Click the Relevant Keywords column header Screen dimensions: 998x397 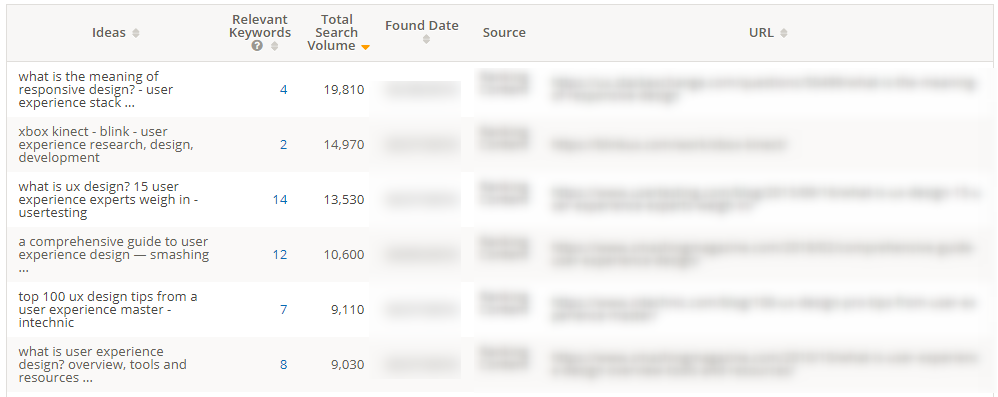(x=260, y=26)
